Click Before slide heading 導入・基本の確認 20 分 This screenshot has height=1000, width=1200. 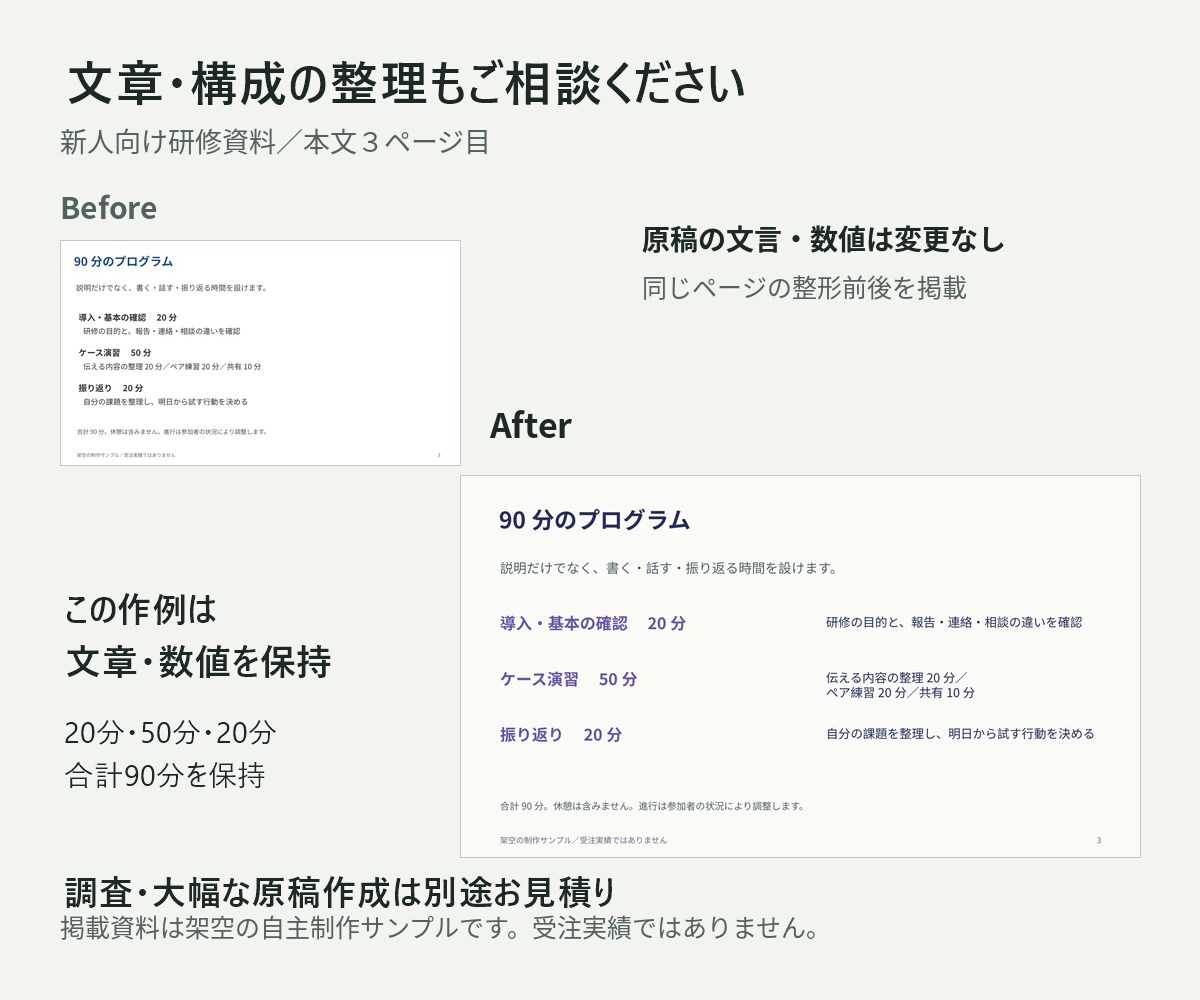coord(128,317)
